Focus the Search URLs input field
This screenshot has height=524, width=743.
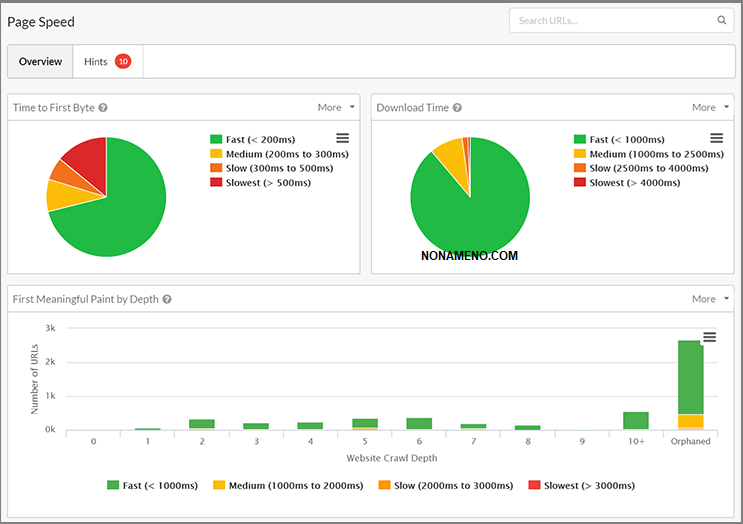coord(612,20)
